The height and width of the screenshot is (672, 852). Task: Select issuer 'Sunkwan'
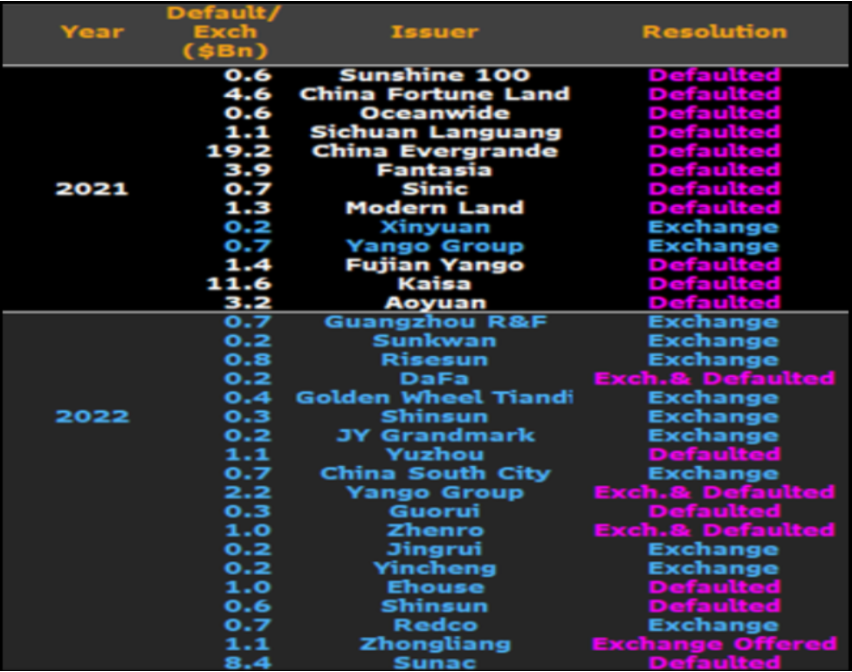[x=434, y=341]
